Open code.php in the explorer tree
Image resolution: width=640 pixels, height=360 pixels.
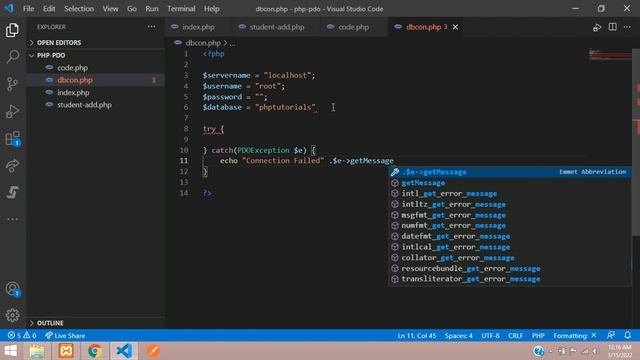pos(72,68)
